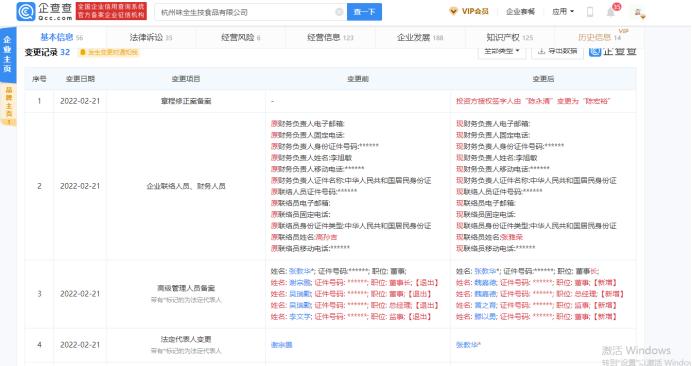Switch to the 法律诉讼 tab
This screenshot has height=366, width=692.
pos(150,38)
